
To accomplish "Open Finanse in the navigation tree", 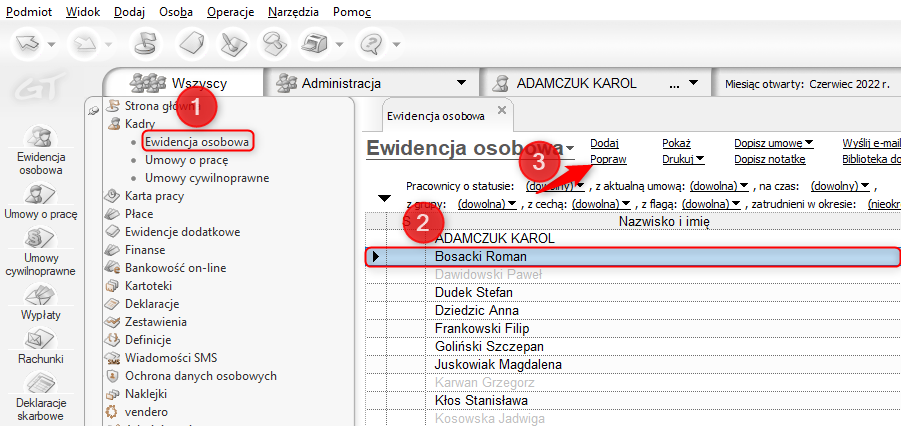I will pyautogui.click(x=145, y=250).
